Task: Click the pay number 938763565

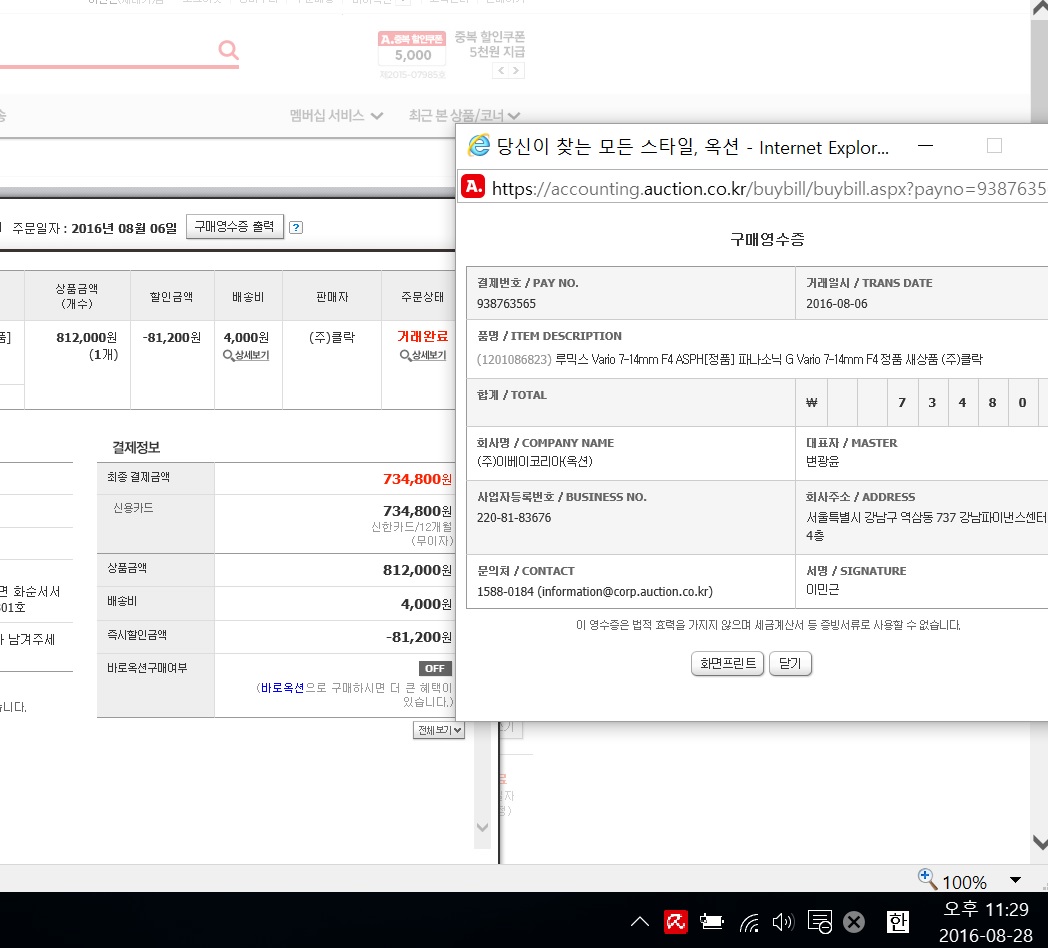Action: click(x=506, y=304)
